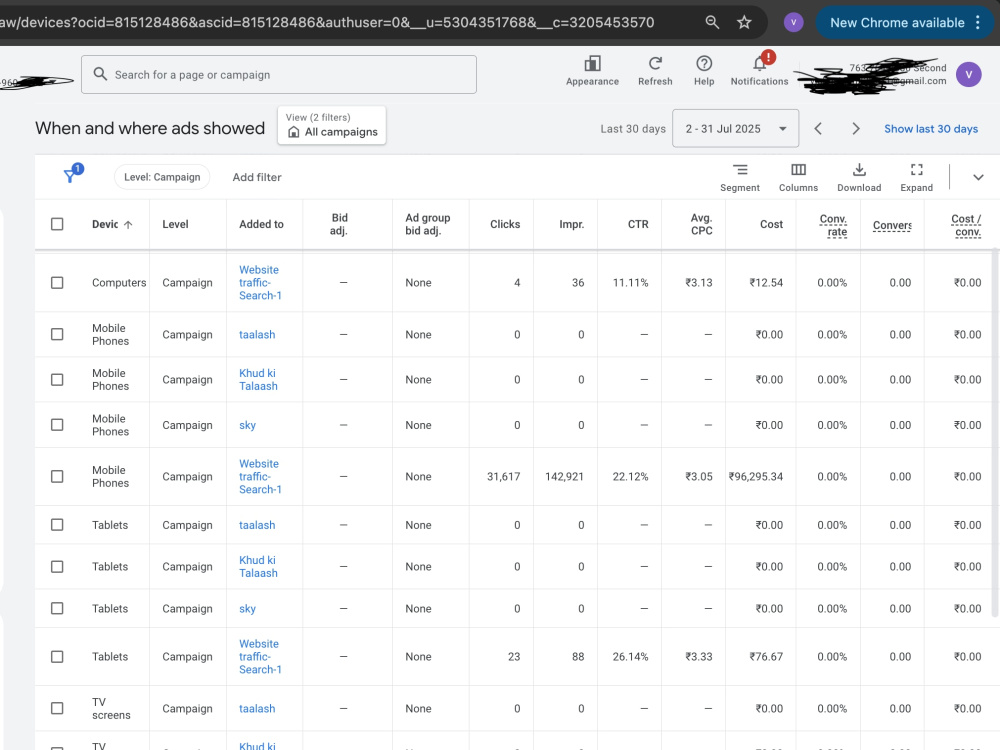
Task: Open the Columns selector icon
Action: tap(798, 170)
